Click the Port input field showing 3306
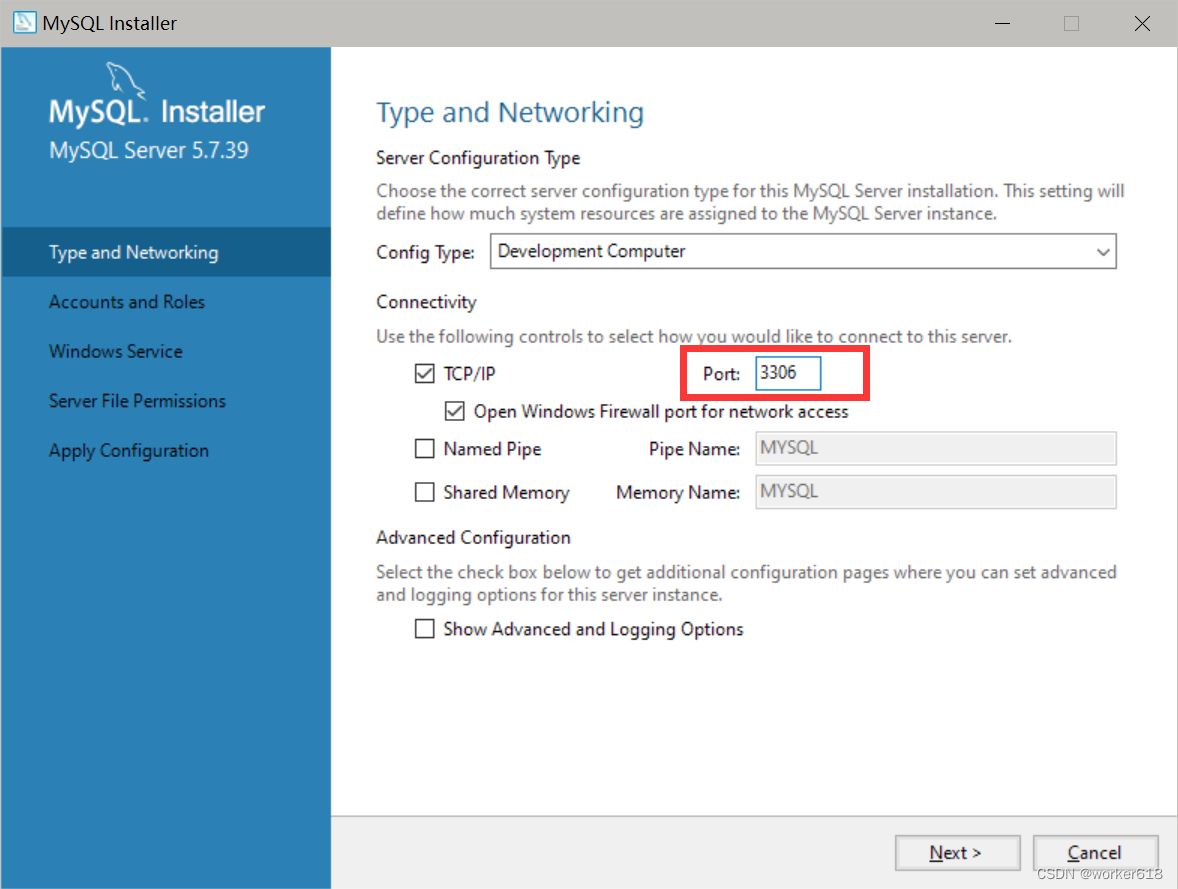 point(788,373)
